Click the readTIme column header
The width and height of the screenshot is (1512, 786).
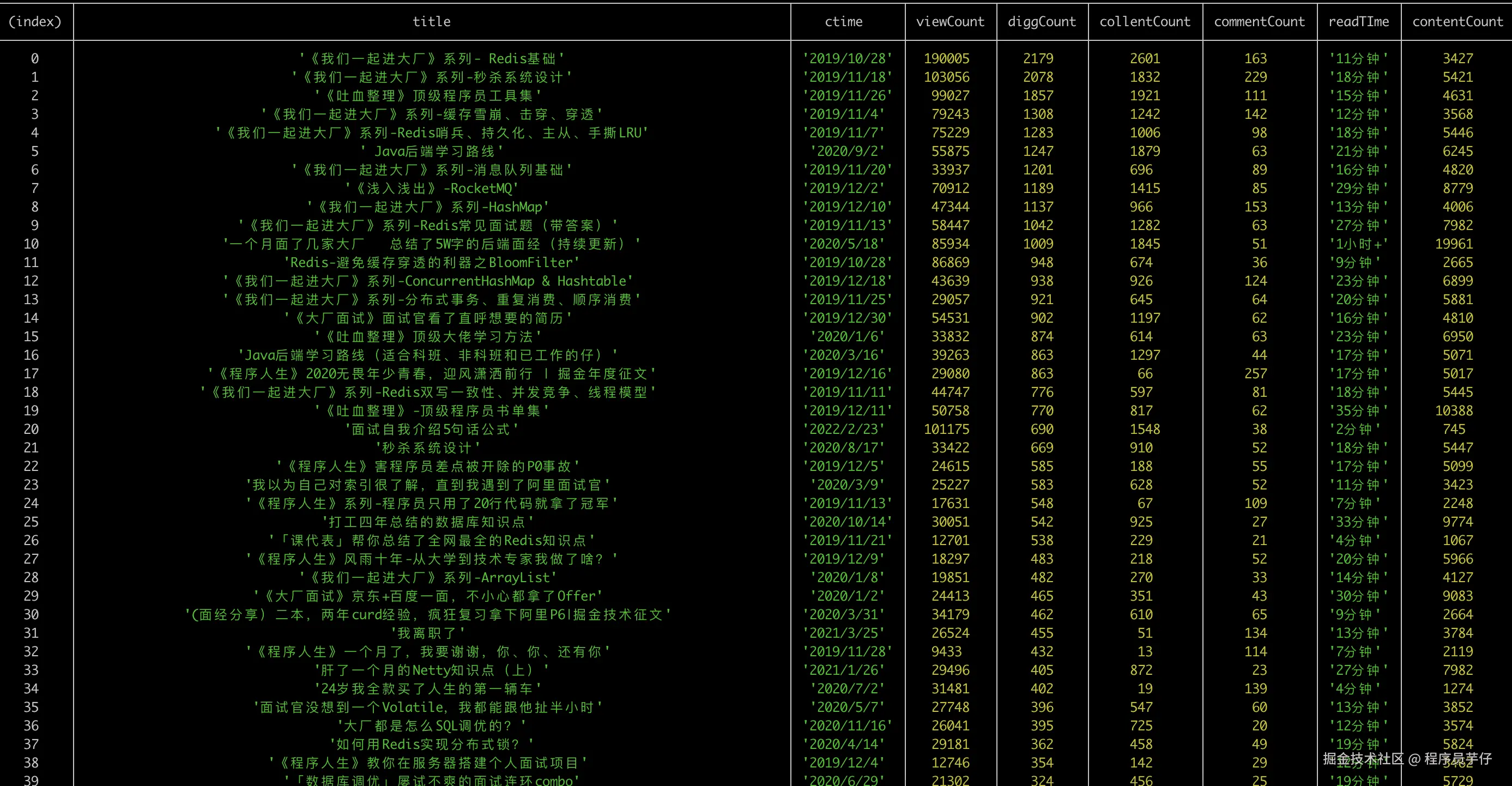click(x=1358, y=22)
